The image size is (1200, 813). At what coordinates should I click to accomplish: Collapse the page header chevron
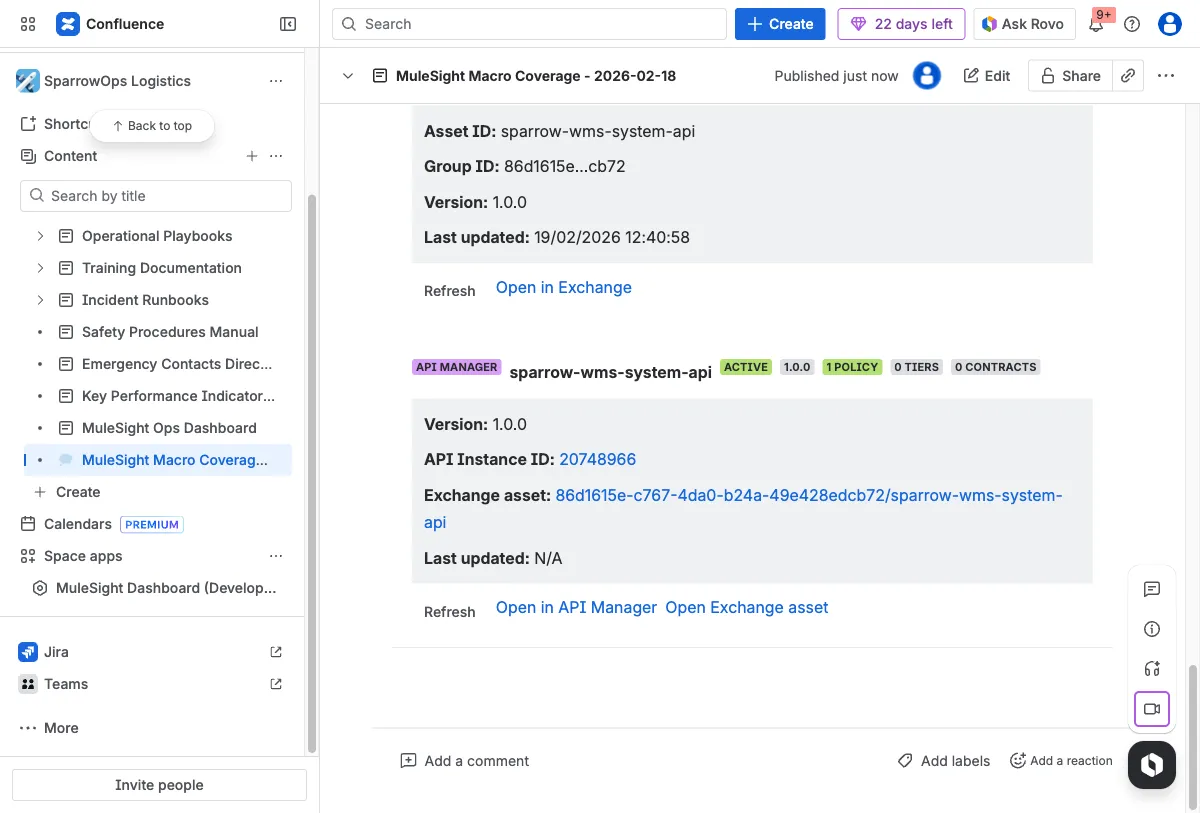coord(348,76)
